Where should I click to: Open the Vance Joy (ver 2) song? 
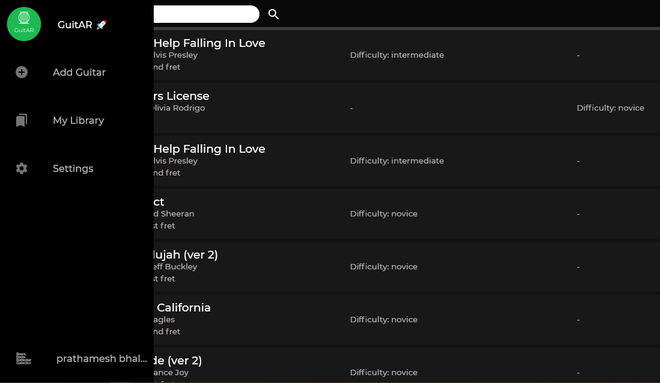pyautogui.click(x=407, y=365)
